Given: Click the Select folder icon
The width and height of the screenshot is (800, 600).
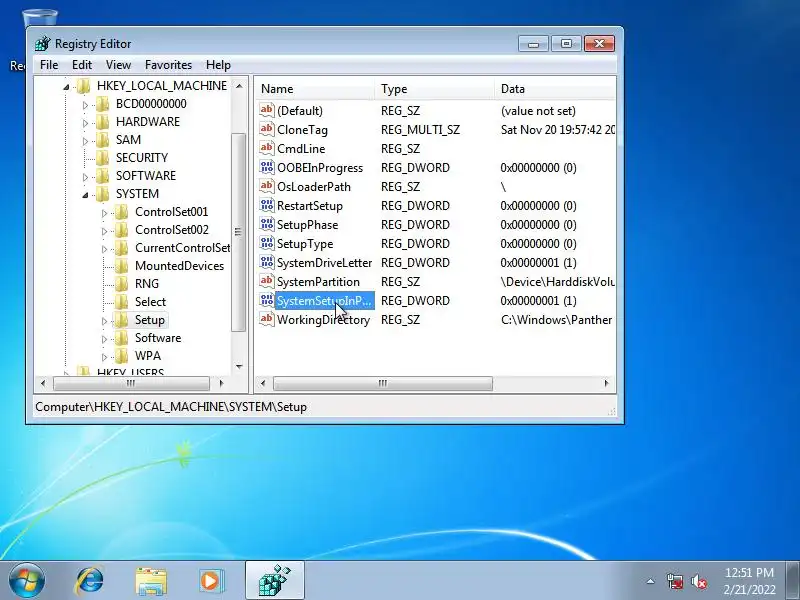Looking at the screenshot, I should (121, 302).
